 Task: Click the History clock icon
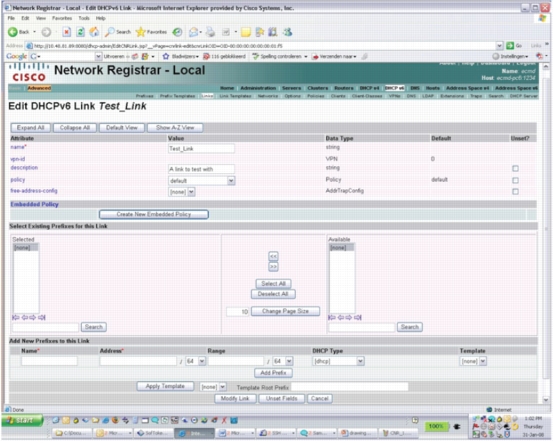click(177, 32)
